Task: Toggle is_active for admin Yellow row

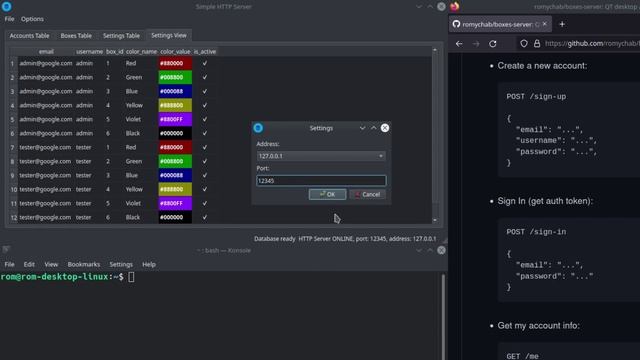Action: (205, 105)
